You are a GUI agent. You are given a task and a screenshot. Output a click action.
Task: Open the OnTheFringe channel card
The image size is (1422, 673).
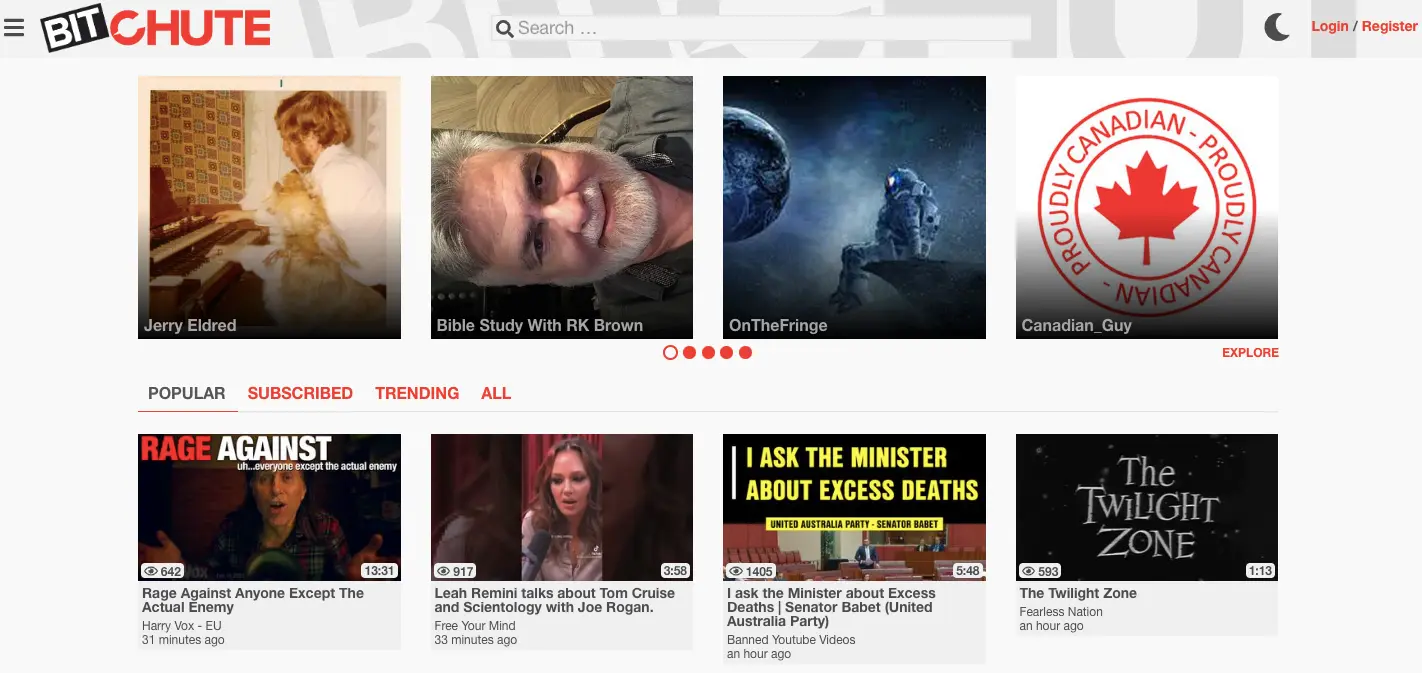click(854, 208)
